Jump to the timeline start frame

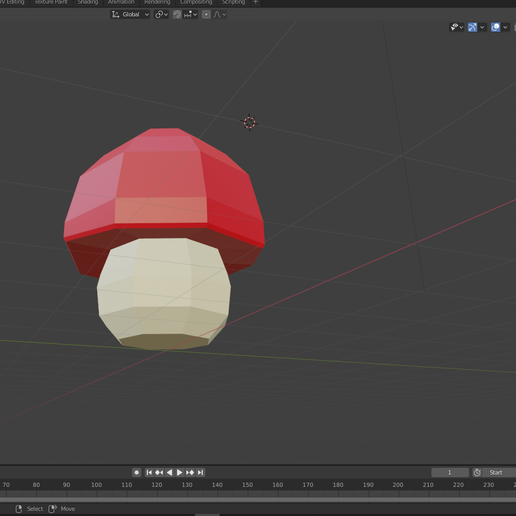149,472
